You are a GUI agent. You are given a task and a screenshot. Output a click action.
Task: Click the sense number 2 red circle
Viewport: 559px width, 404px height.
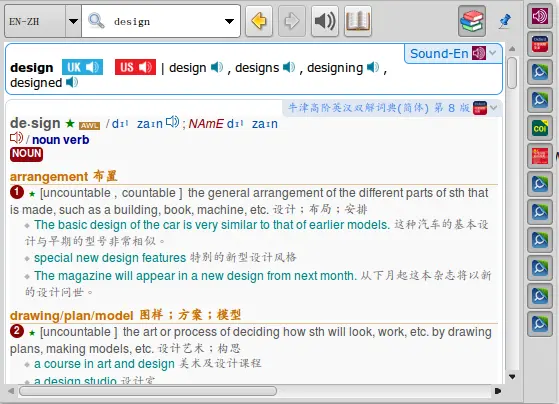[x=17, y=331]
